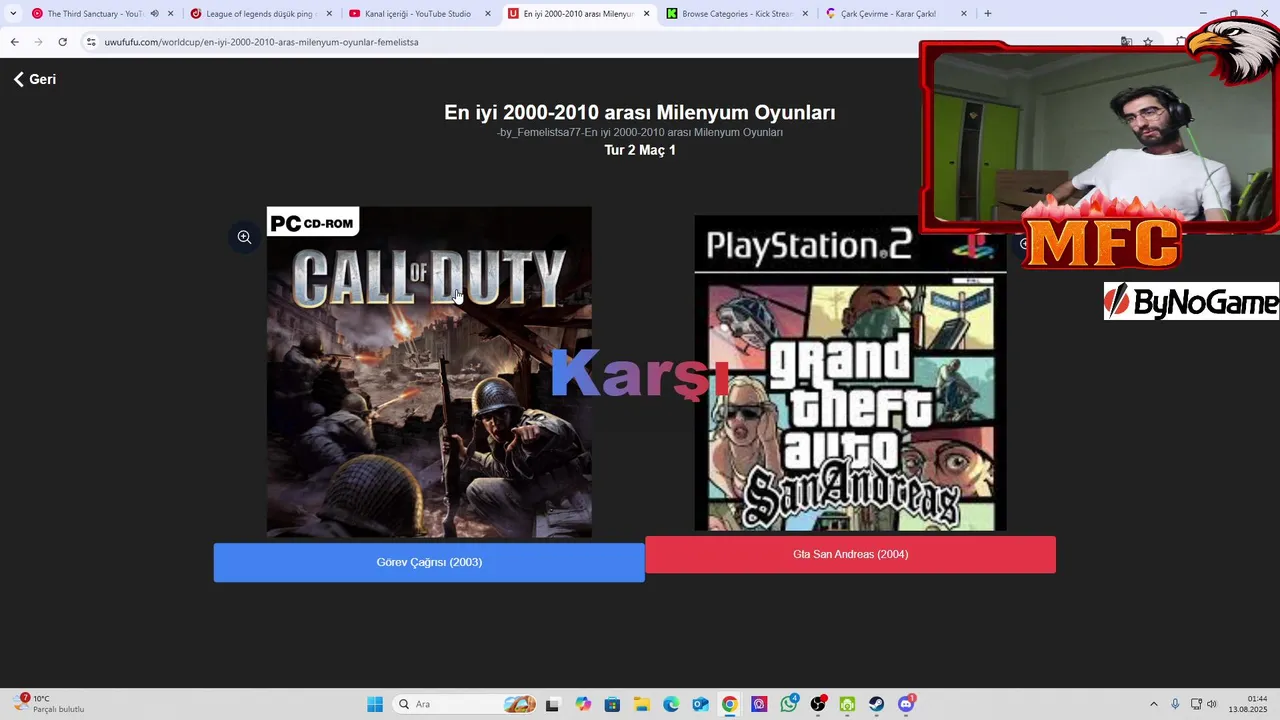The width and height of the screenshot is (1280, 720).
Task: Select the En iyi 2000-2010 arası Milenyum tab
Action: point(578,14)
